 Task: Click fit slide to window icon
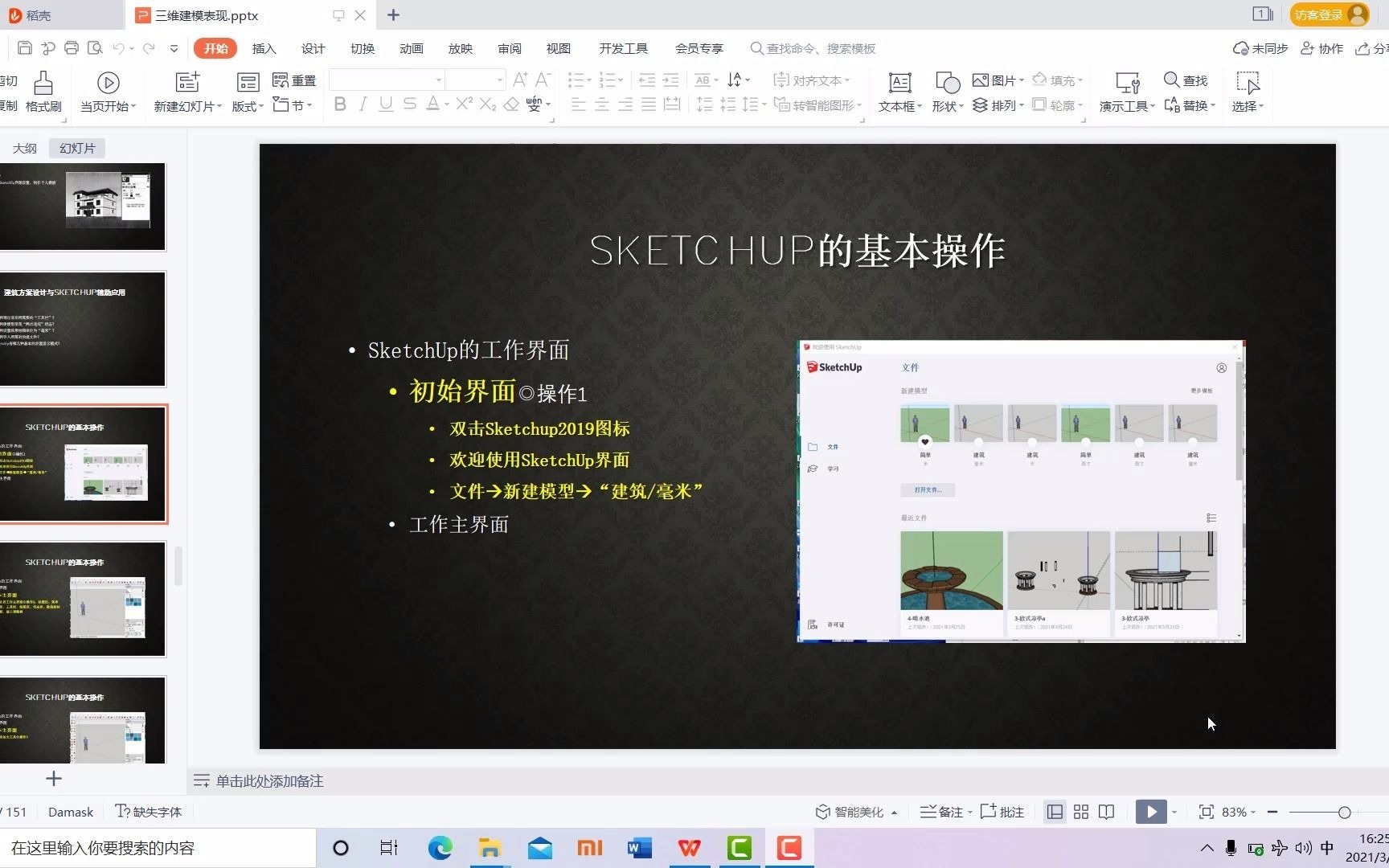[1206, 812]
